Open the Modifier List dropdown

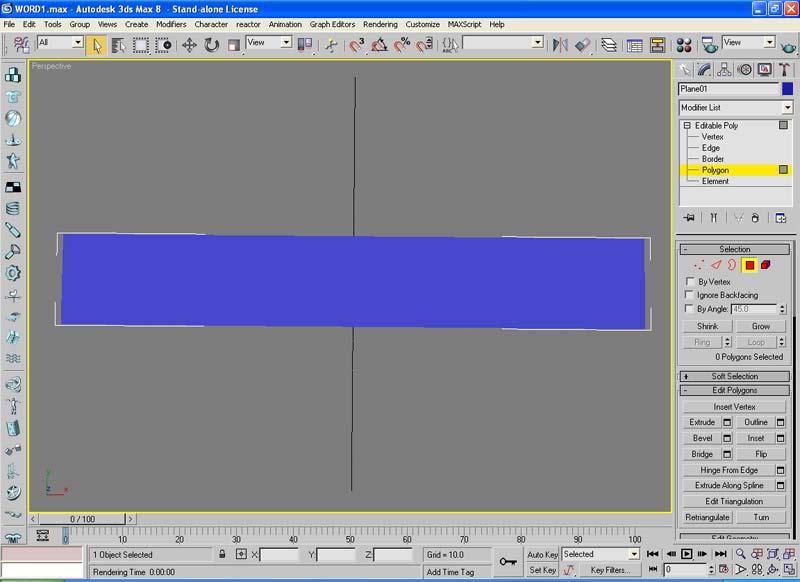pyautogui.click(x=787, y=108)
